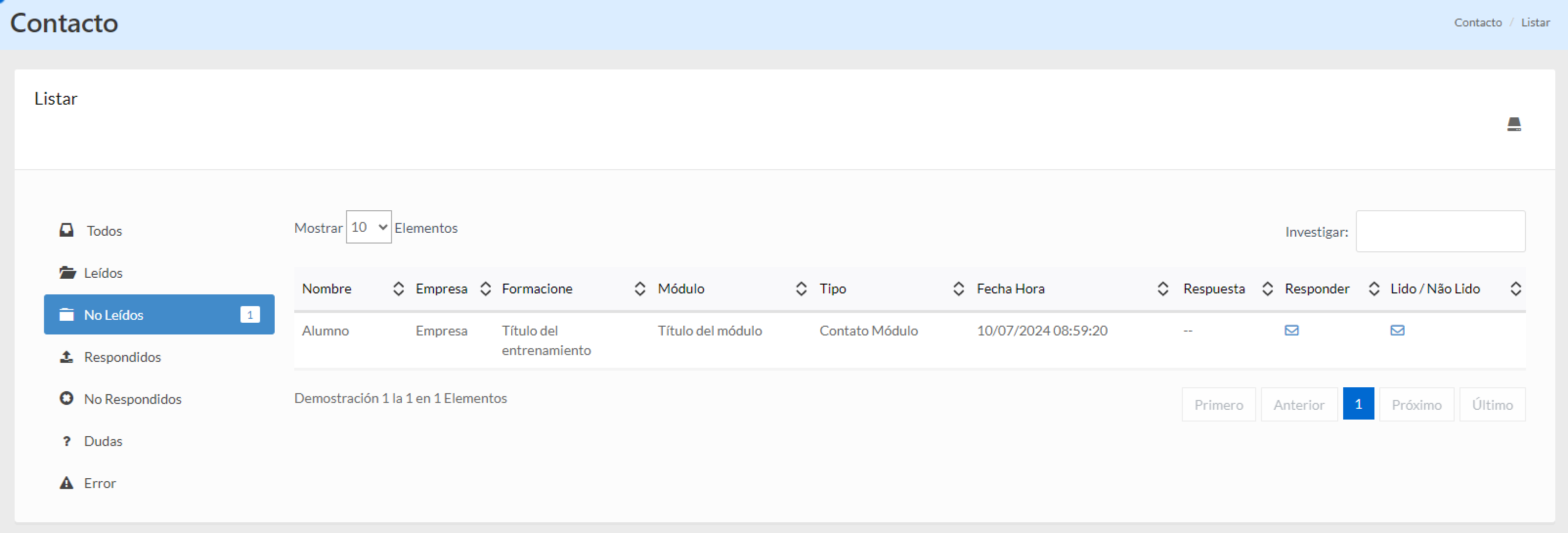Sort by Fecha Hora column
The width and height of the screenshot is (1568, 533).
[x=1010, y=289]
